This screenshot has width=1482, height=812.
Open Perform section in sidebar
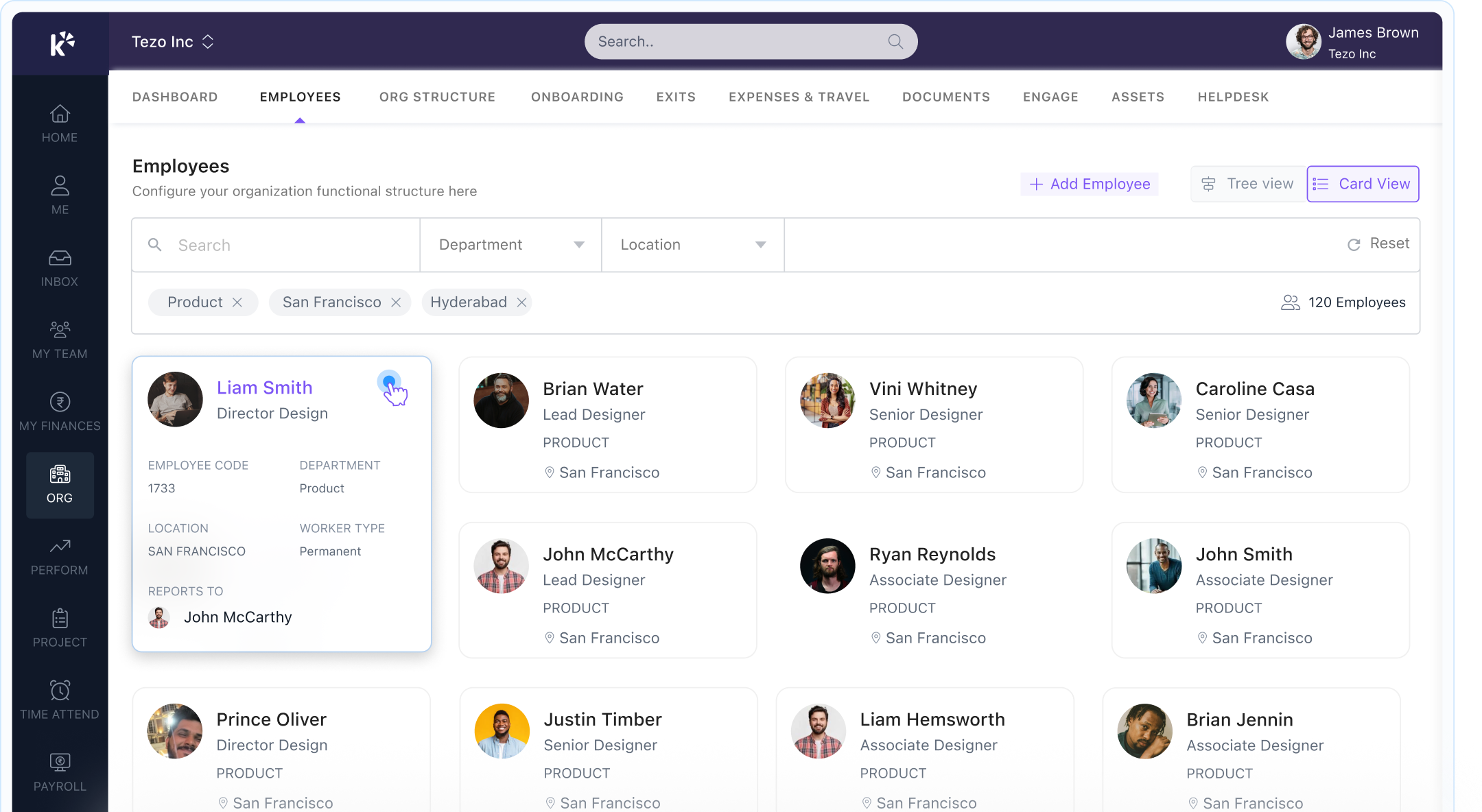[x=60, y=547]
